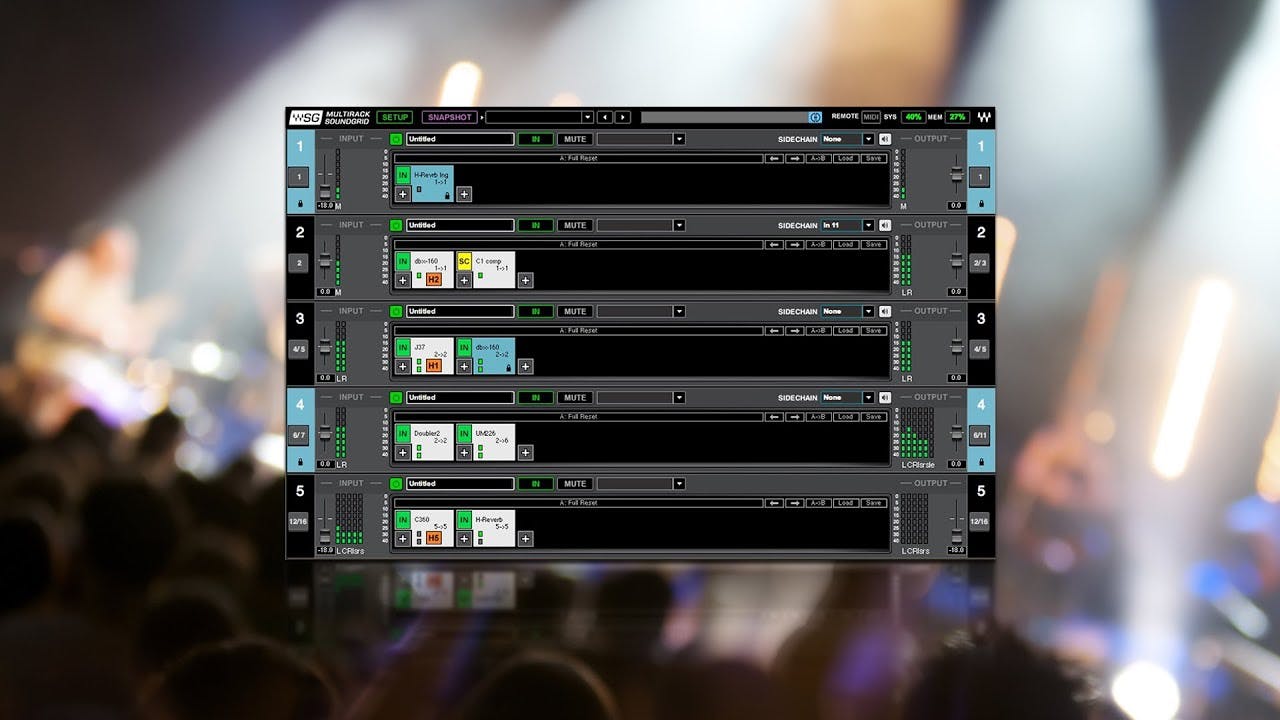Go to next snapshot in top bar

(x=623, y=117)
